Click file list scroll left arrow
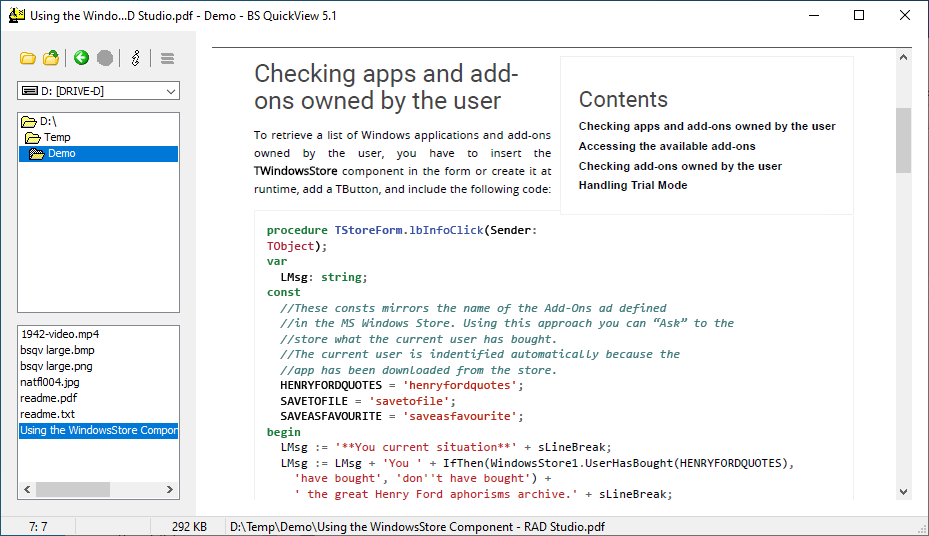Screen dimensions: 929x536 [27, 490]
